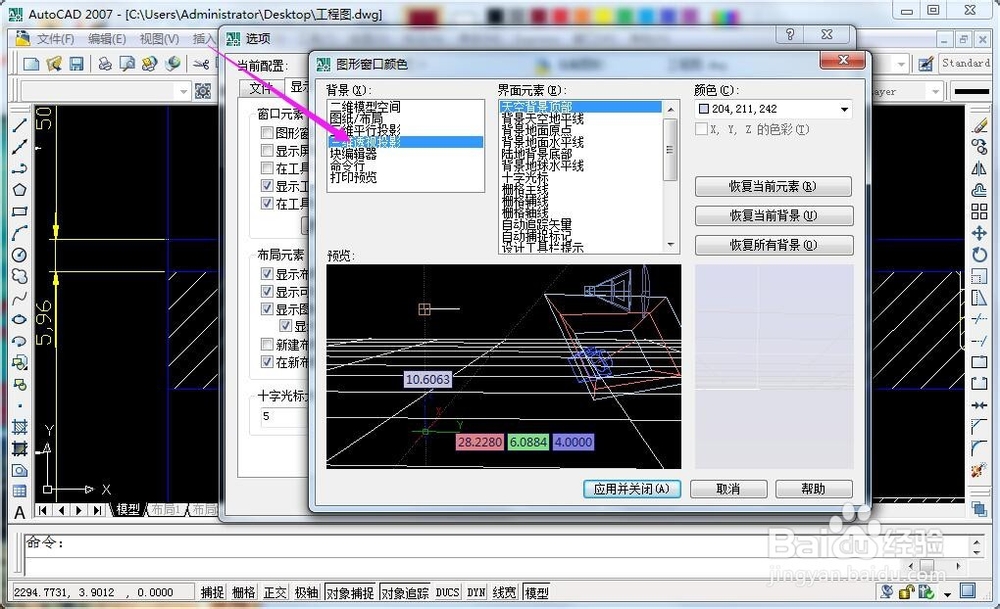Click the Save toolbar icon

coord(77,63)
